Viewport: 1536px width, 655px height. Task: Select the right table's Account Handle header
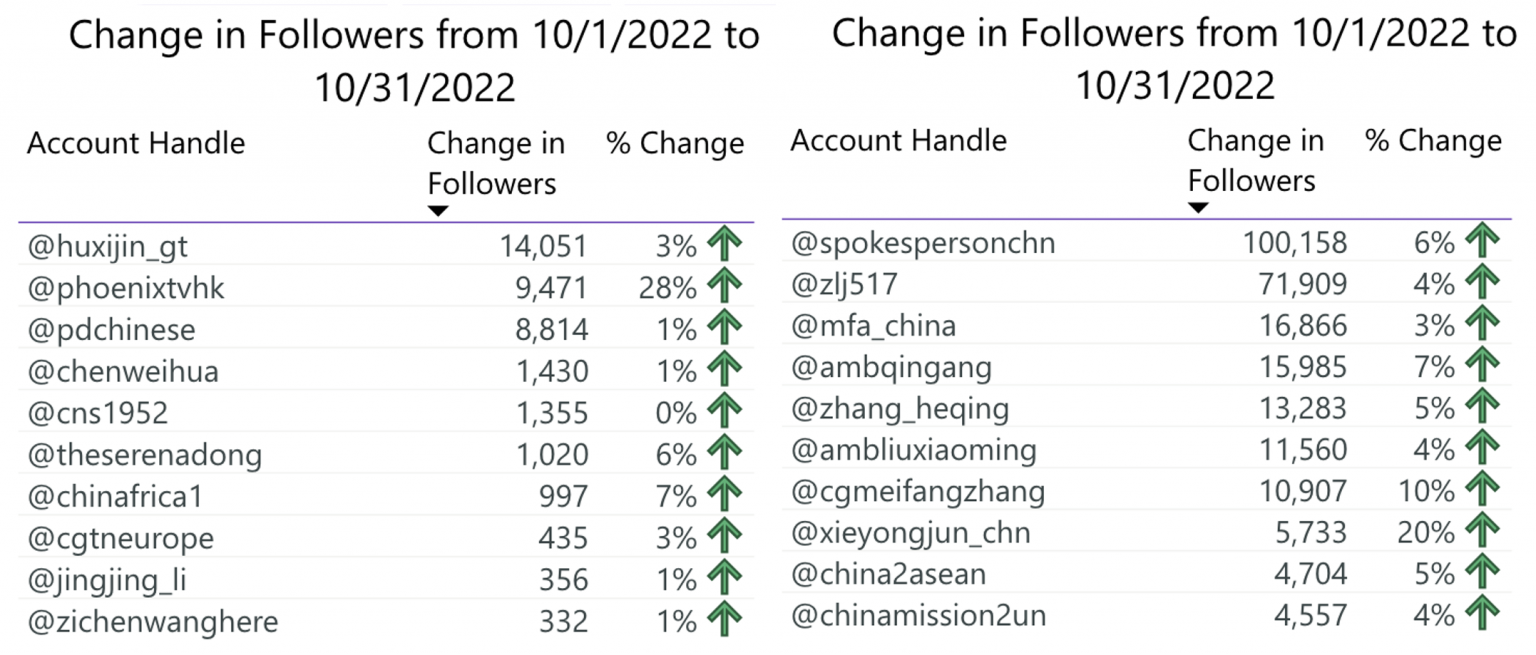899,140
